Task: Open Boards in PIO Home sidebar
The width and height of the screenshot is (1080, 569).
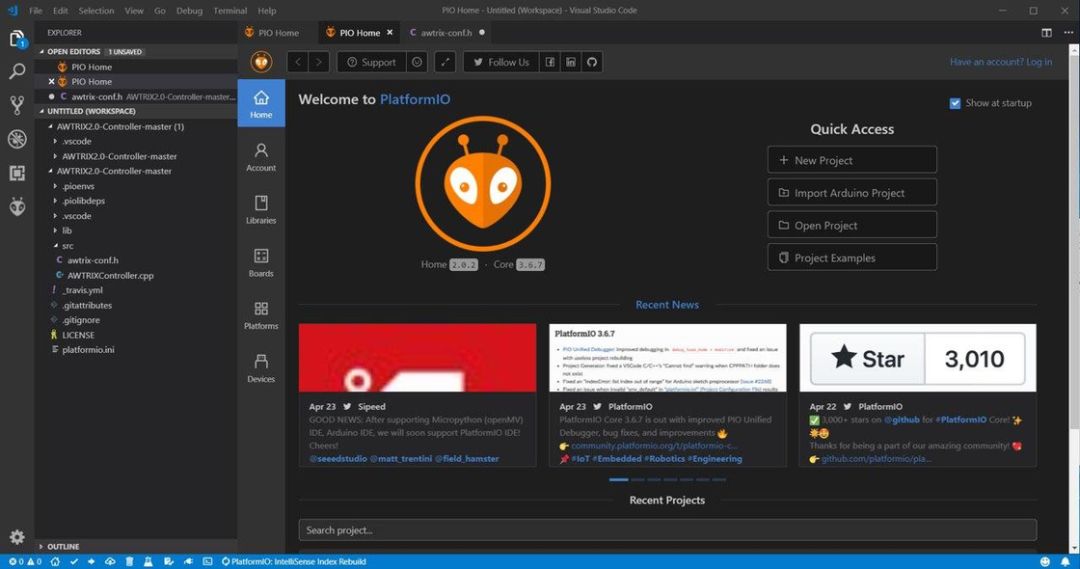Action: (261, 263)
